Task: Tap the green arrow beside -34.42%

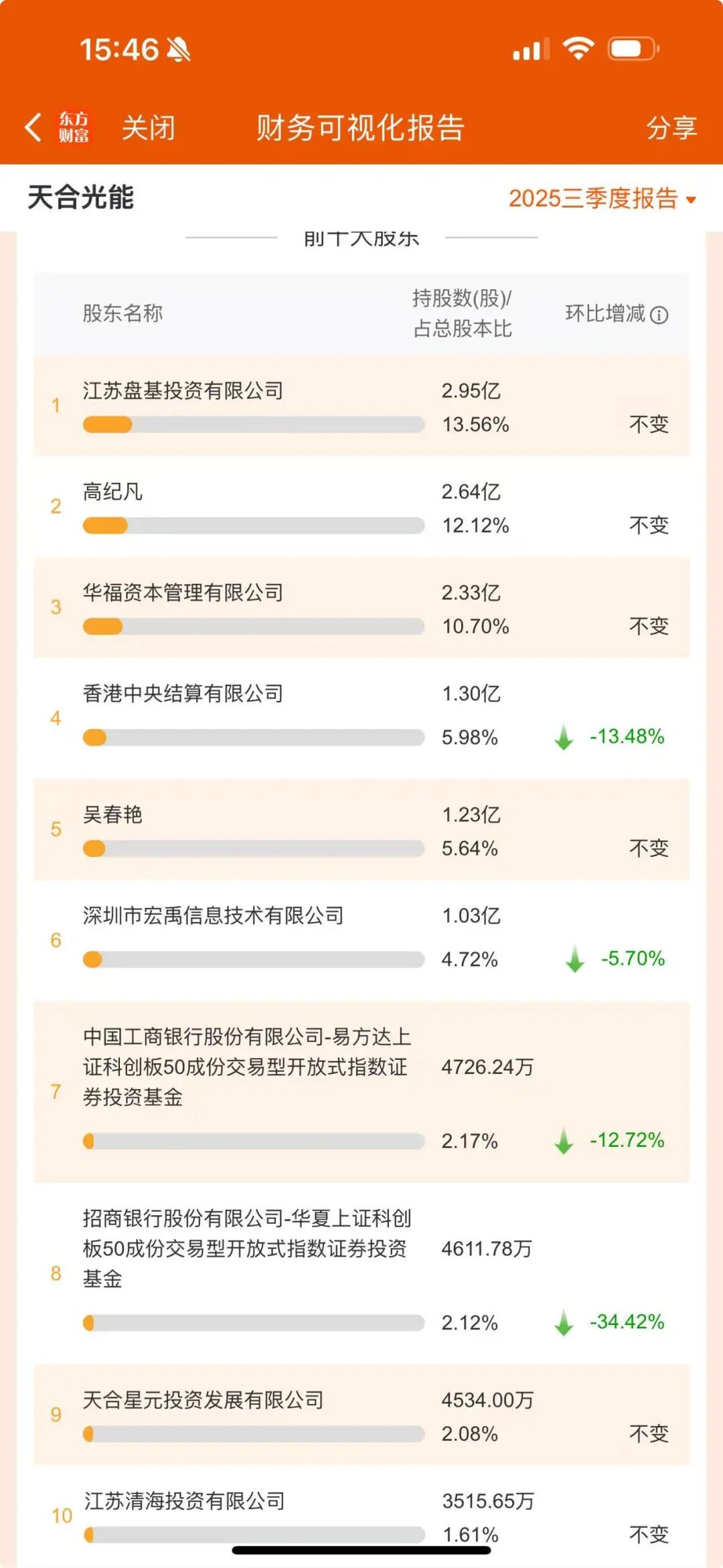Action: point(564,1322)
